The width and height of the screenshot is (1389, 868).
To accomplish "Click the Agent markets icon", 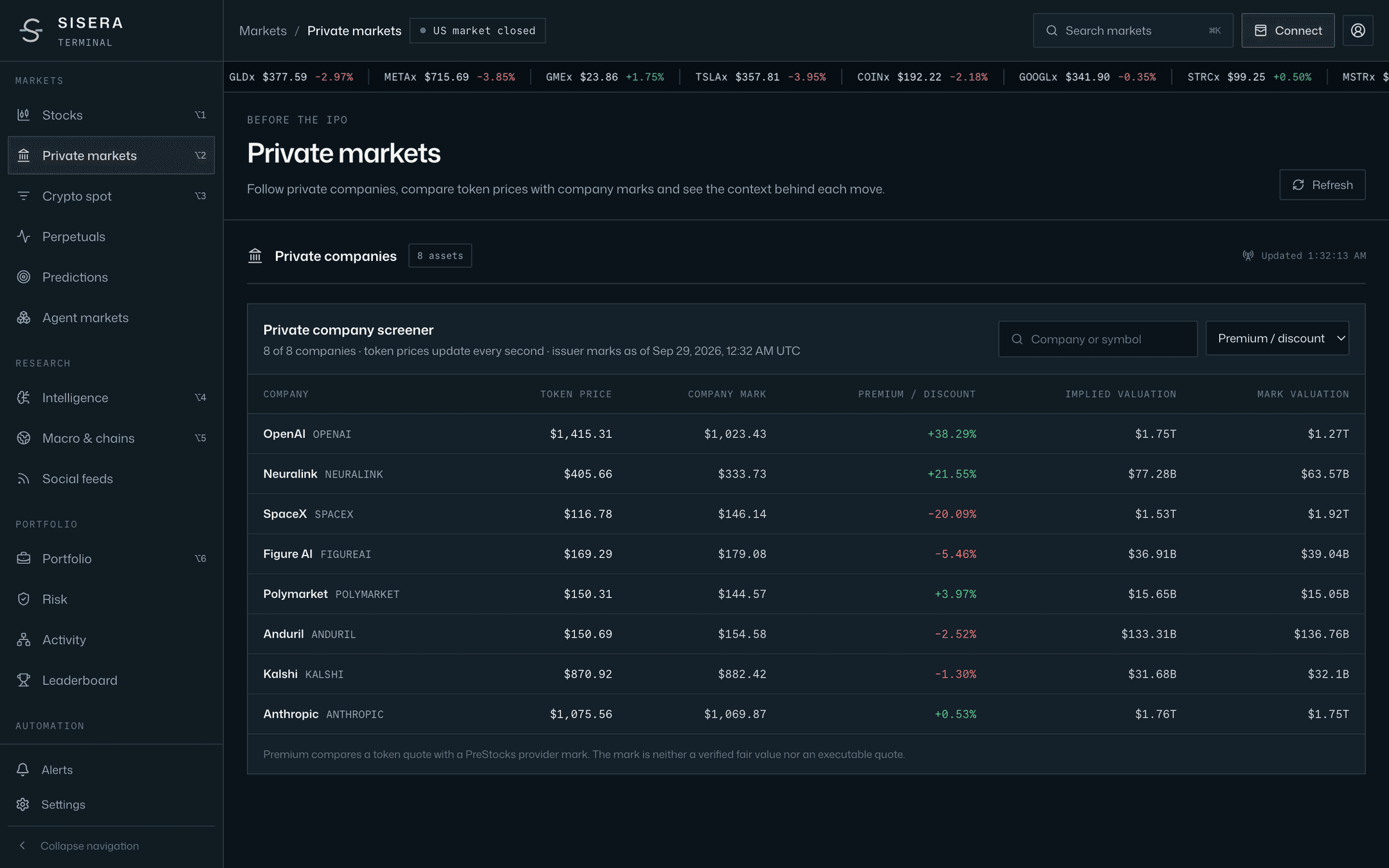I will coord(24,318).
